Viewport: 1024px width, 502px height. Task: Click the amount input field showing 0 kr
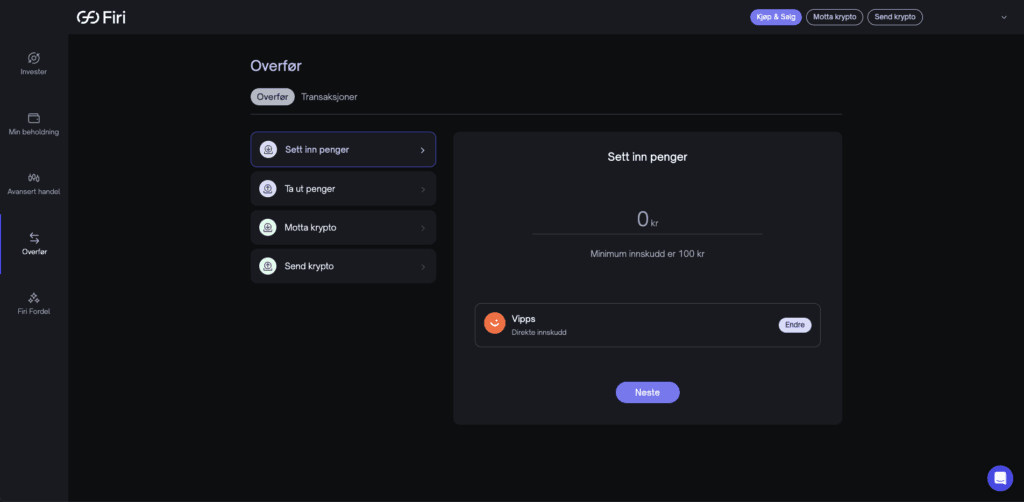click(646, 220)
